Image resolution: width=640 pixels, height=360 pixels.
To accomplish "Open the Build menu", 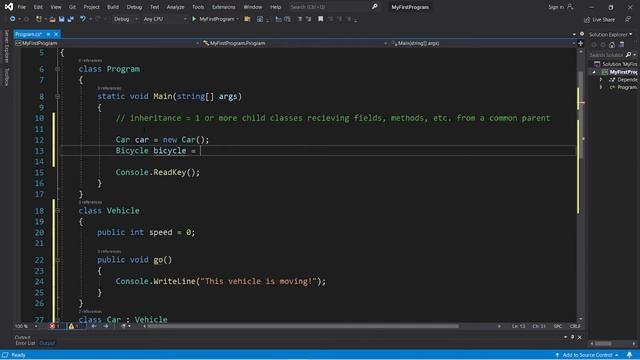I will point(113,7).
